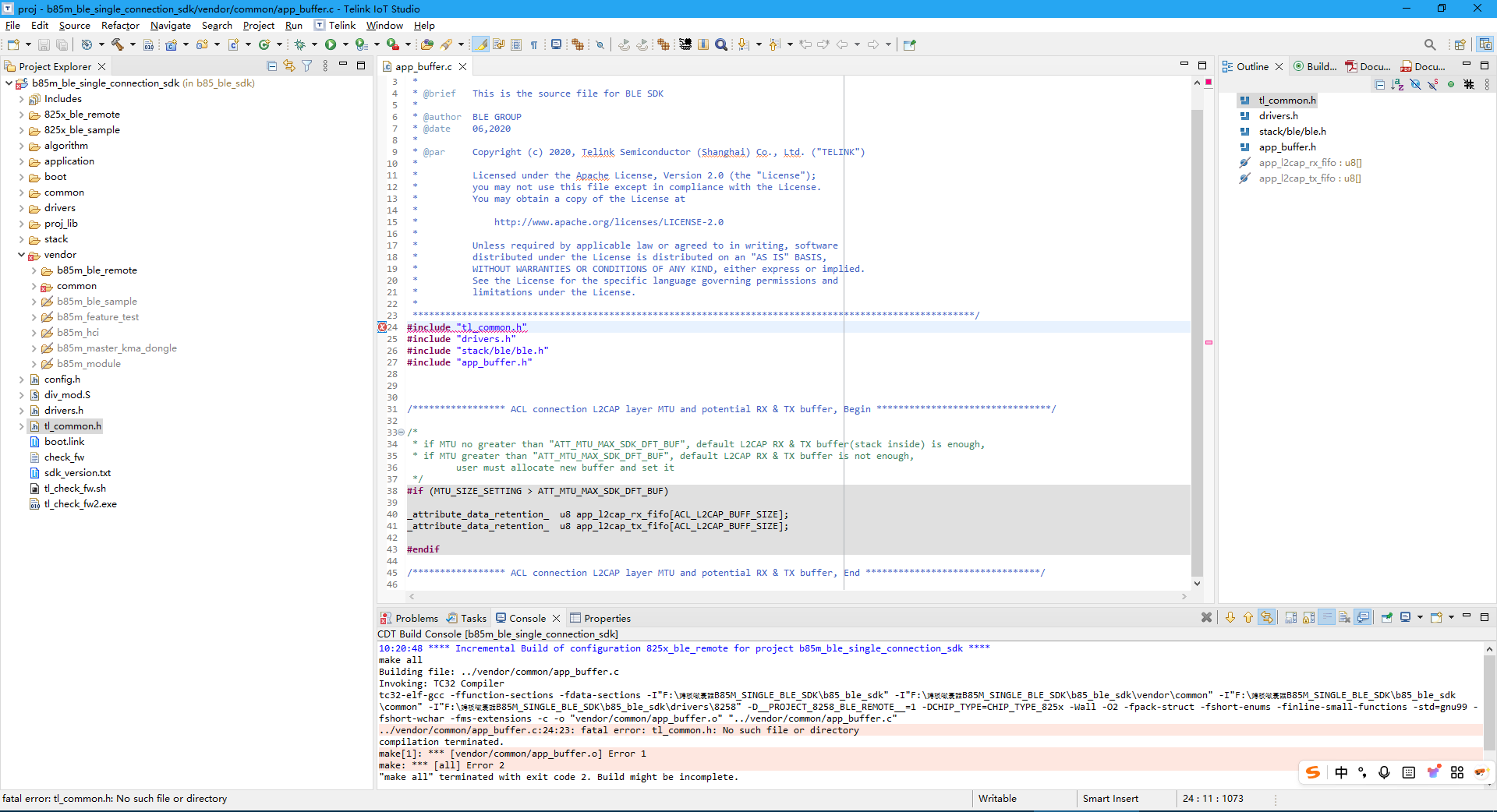Switch to the Problems tab
The height and width of the screenshot is (812, 1497).
pyautogui.click(x=409, y=618)
